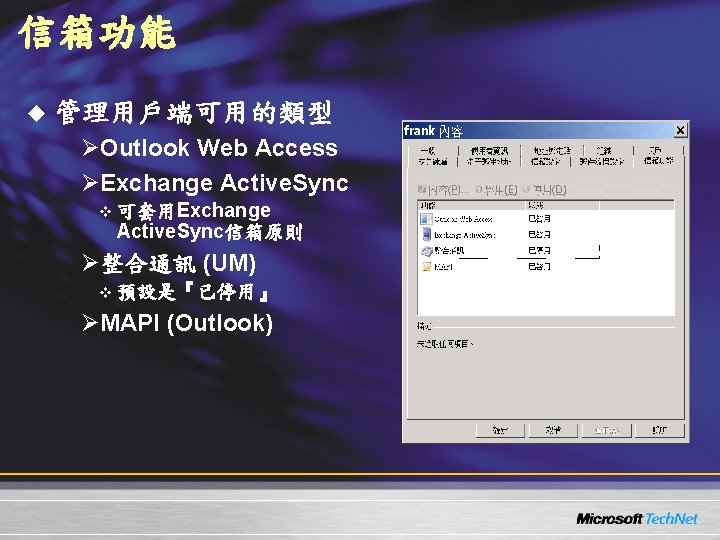
Task: Click the Outlook Web Access slide bullet
Action: click(x=219, y=148)
